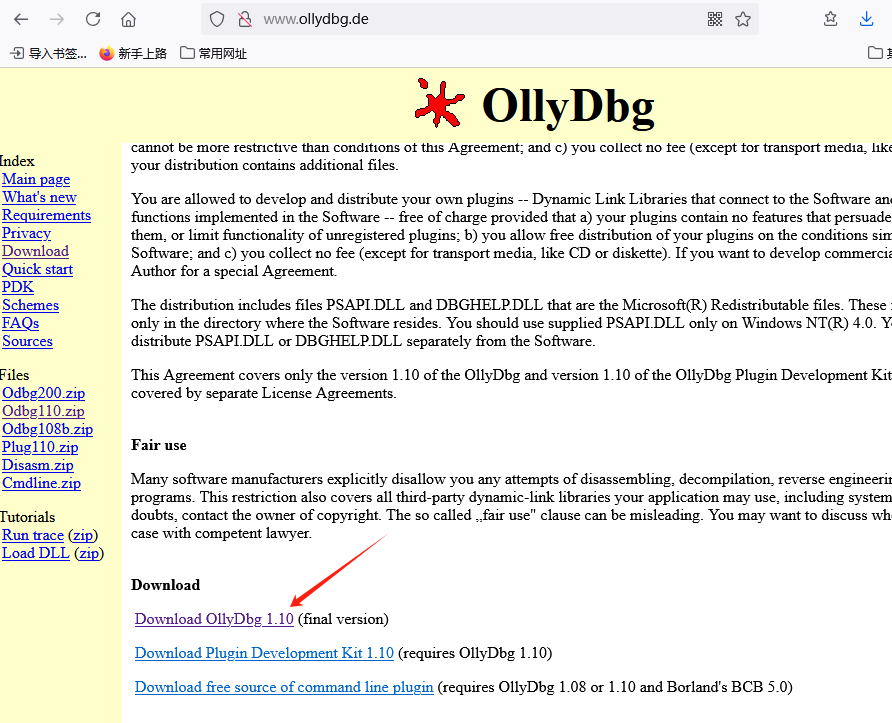Go to the browser home icon
The width and height of the screenshot is (892, 723).
click(129, 19)
